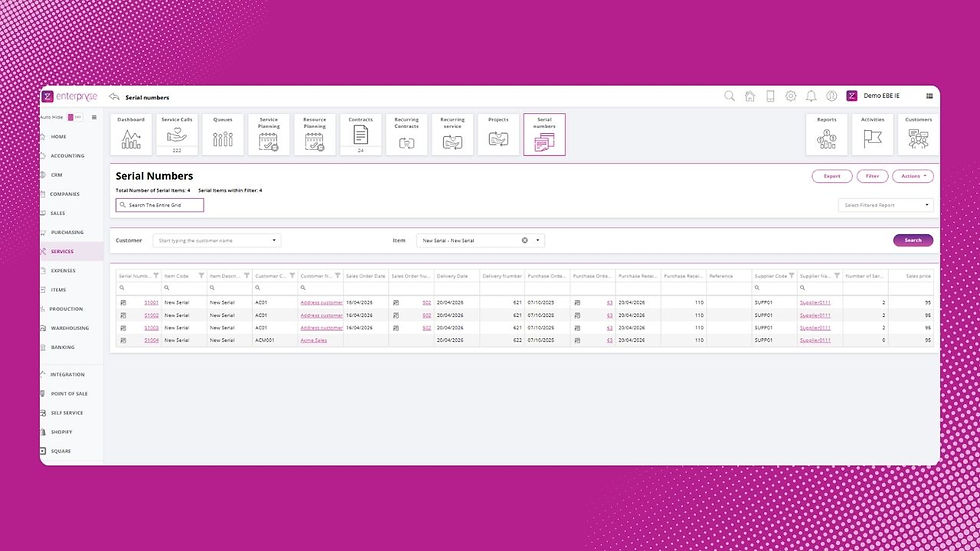This screenshot has width=980, height=551.
Task: Open the Warehousing sidebar menu
Action: [x=69, y=328]
